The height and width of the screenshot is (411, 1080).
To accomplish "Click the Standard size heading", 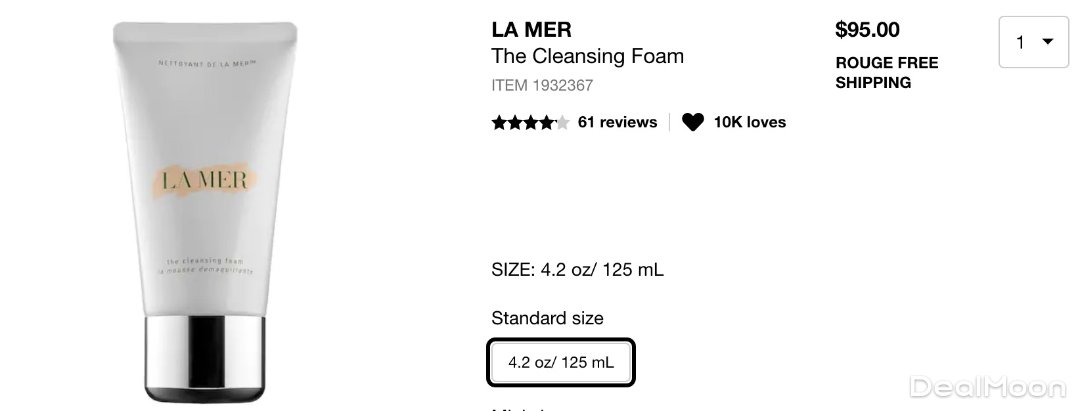I will pyautogui.click(x=547, y=318).
